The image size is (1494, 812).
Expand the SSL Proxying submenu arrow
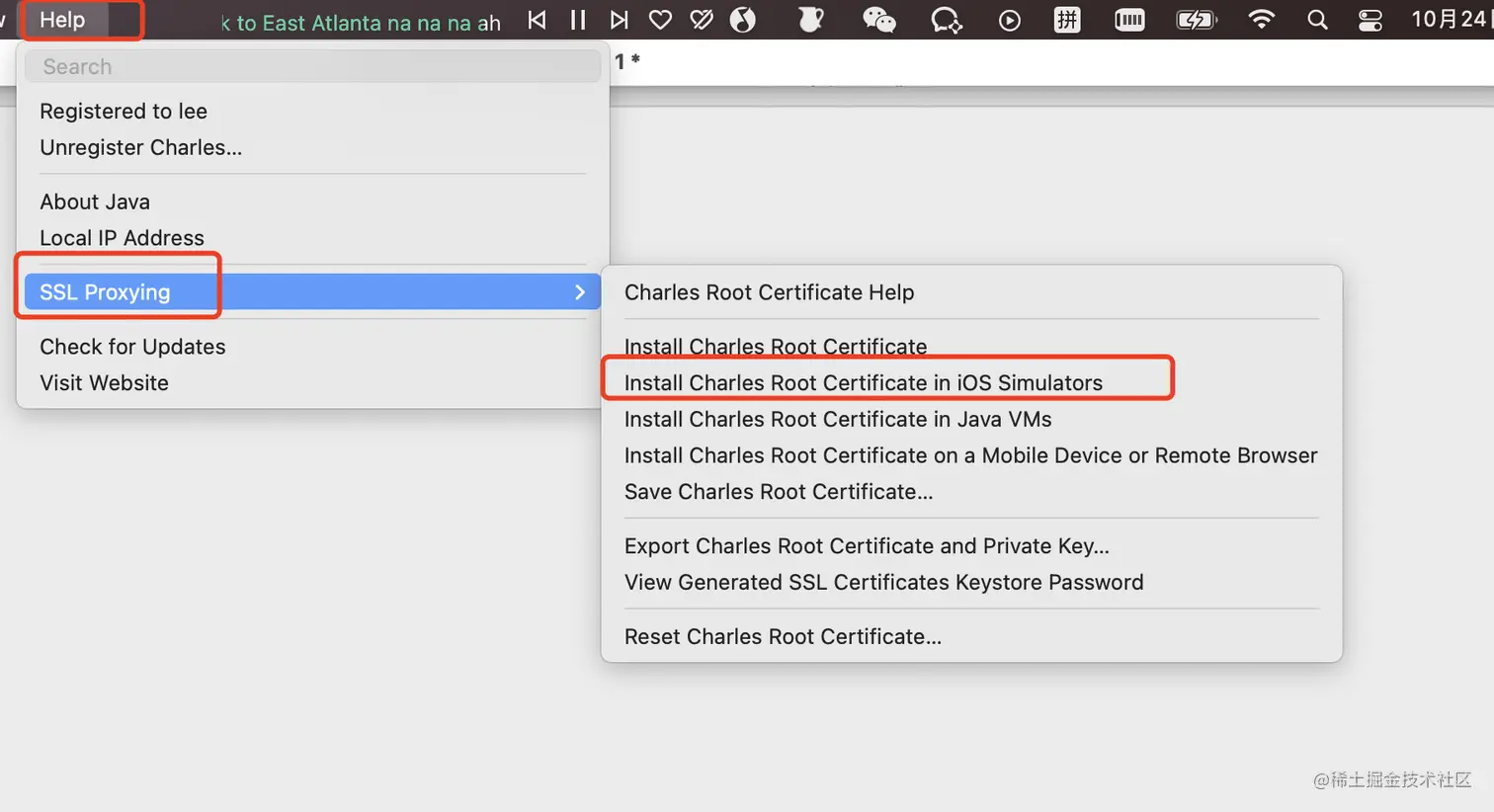pyautogui.click(x=580, y=292)
